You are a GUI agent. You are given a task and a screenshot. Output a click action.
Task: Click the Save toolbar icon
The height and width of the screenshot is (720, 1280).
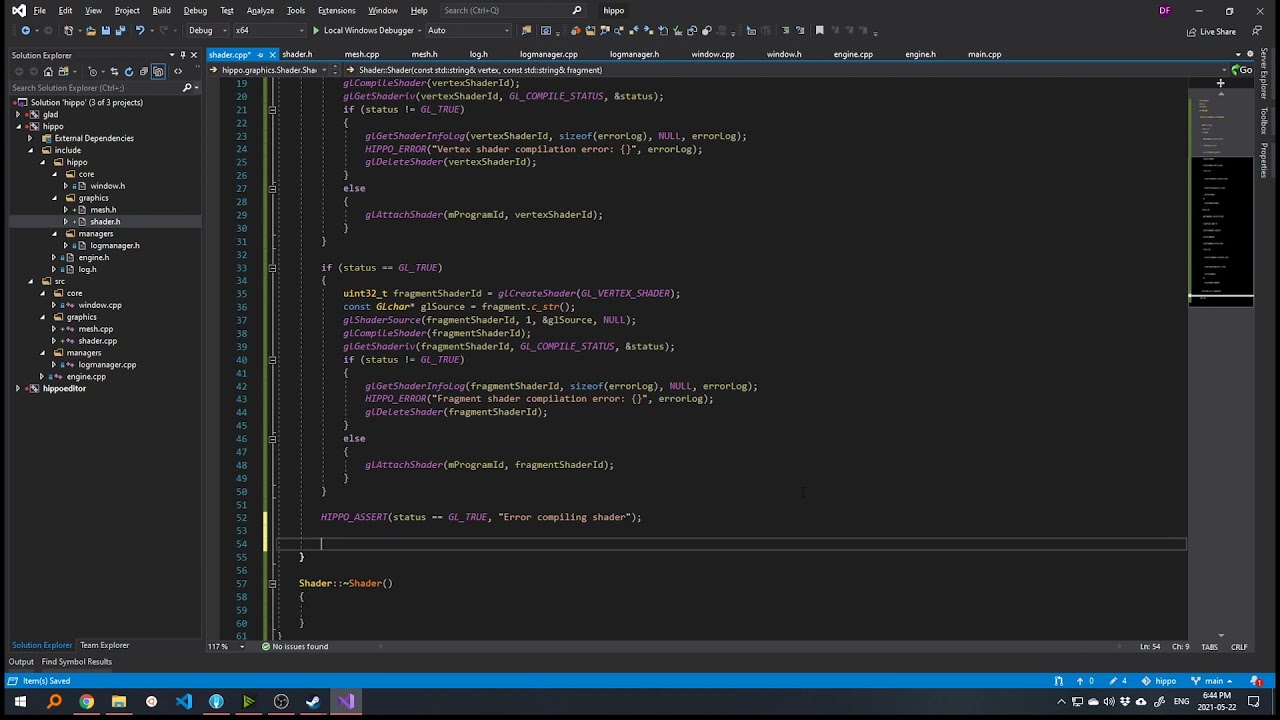(106, 30)
